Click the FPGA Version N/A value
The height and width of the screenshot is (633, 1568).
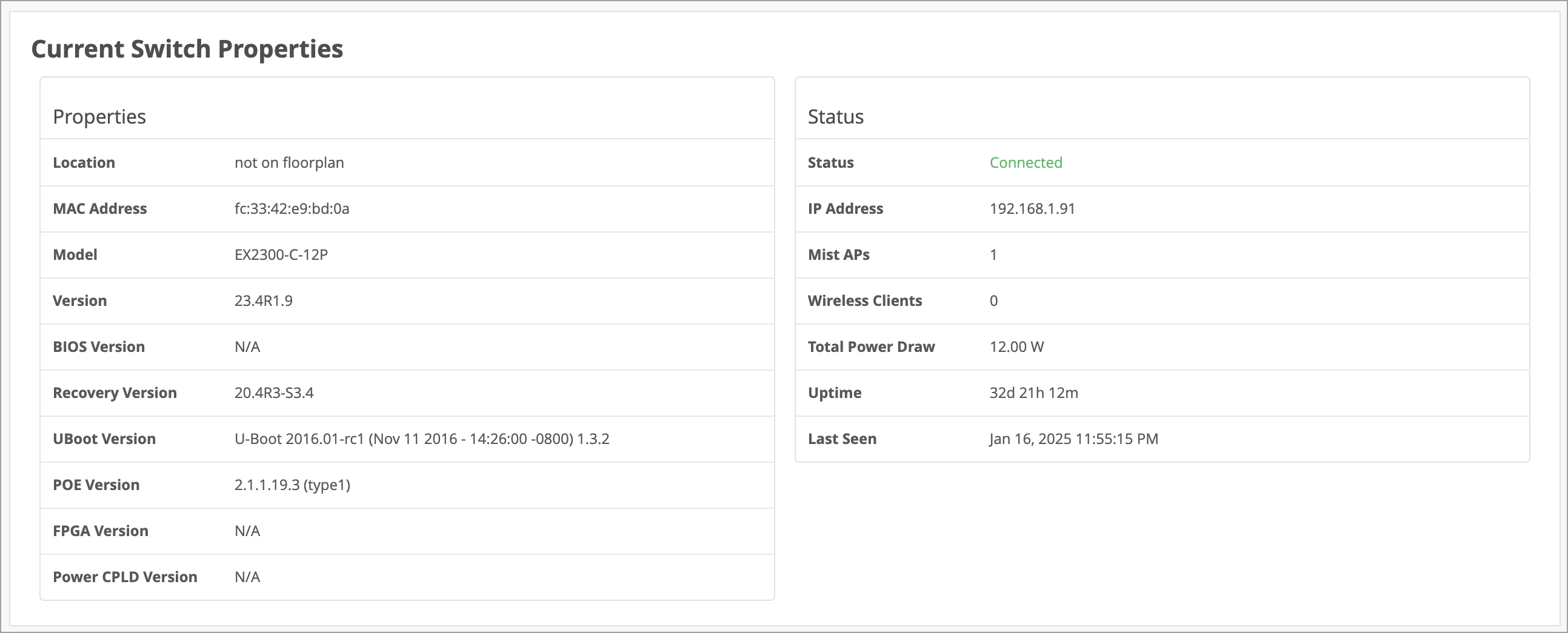click(x=247, y=531)
